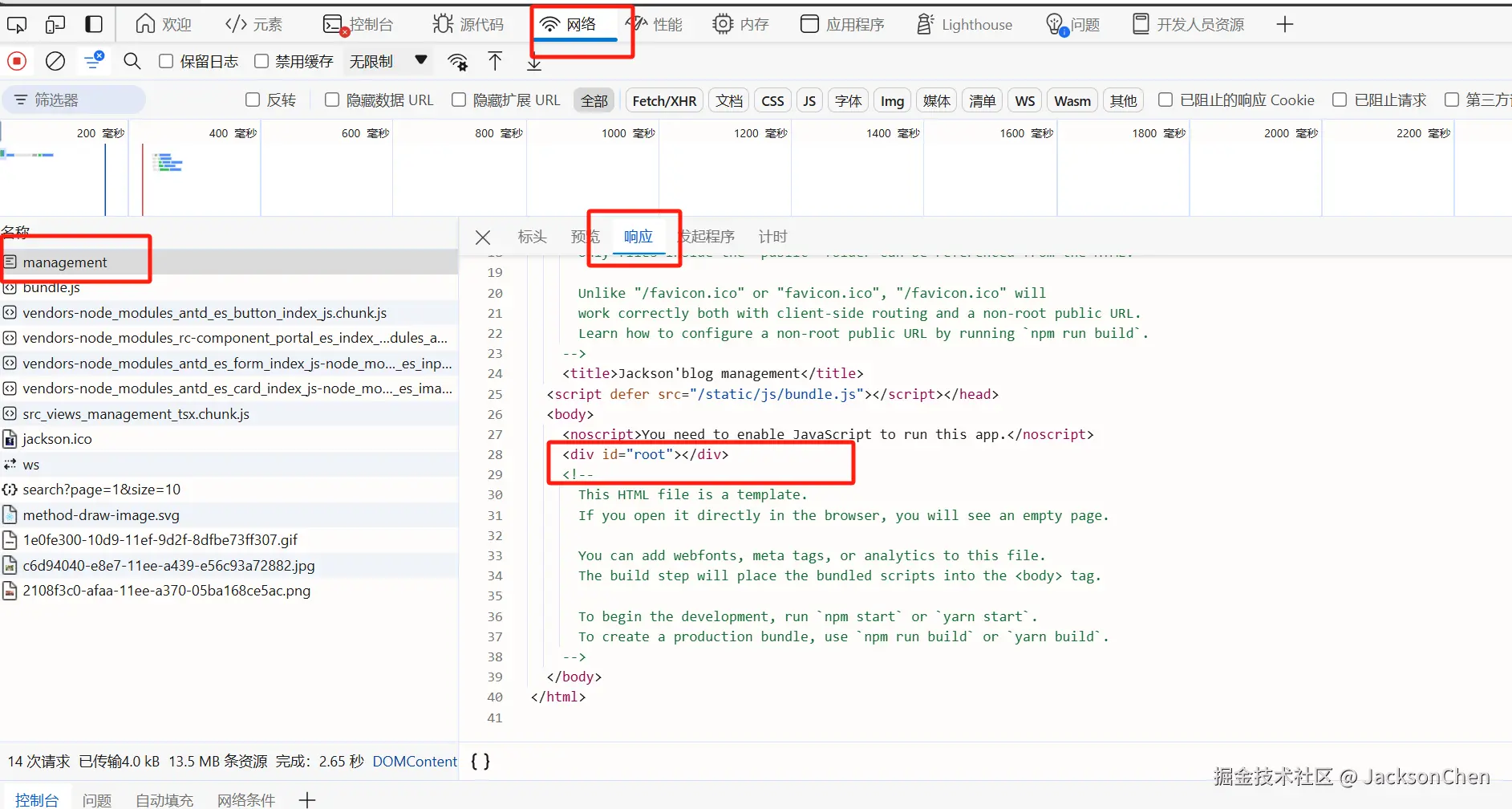This screenshot has width=1512, height=809.
Task: Close the request details panel
Action: [483, 237]
